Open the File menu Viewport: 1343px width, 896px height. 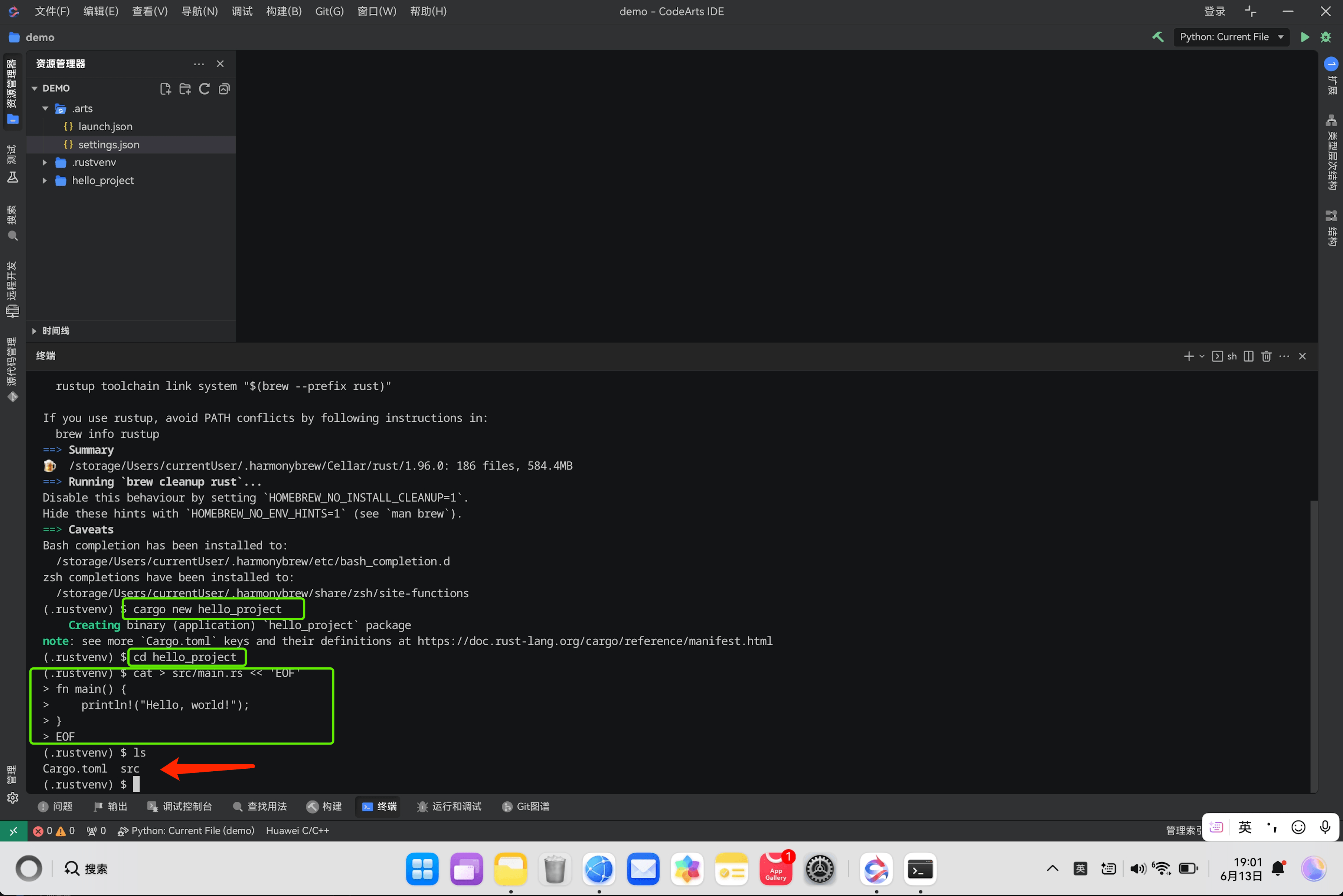(x=52, y=12)
